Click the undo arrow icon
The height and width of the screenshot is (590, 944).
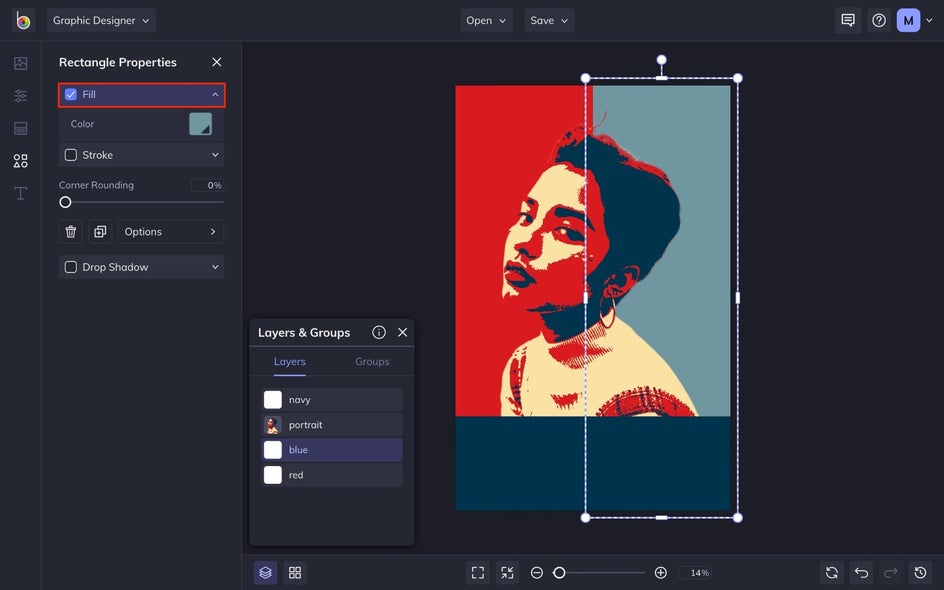point(861,573)
